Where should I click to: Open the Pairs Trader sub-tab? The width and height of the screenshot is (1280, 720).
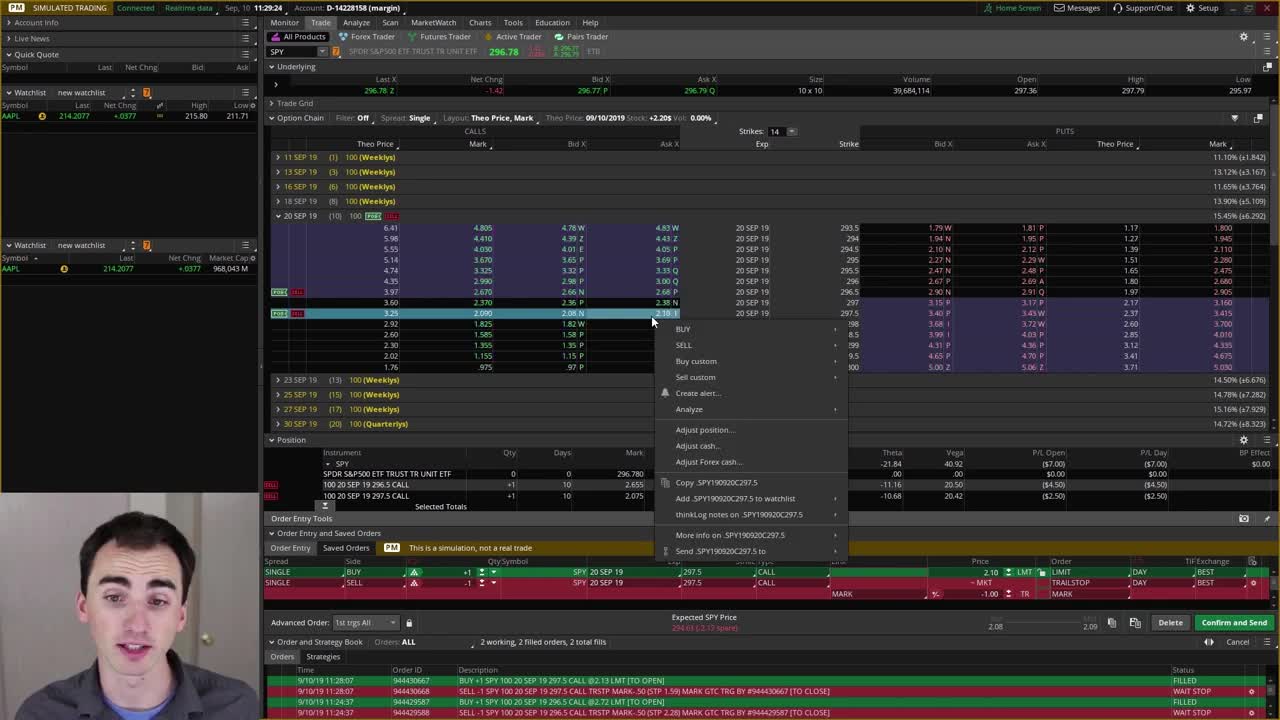coord(582,37)
